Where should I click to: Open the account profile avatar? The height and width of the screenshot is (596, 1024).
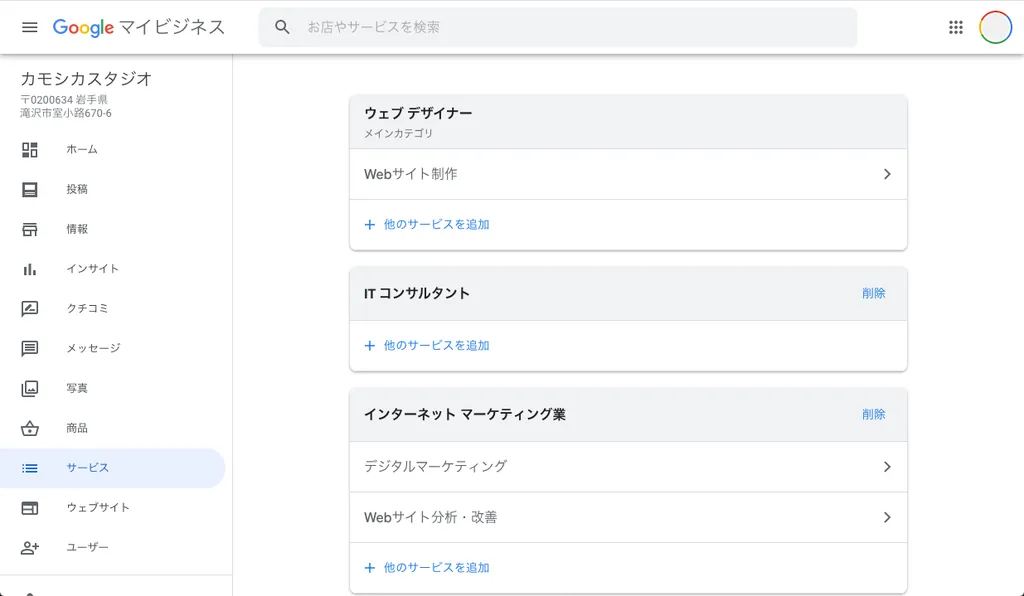coord(995,27)
